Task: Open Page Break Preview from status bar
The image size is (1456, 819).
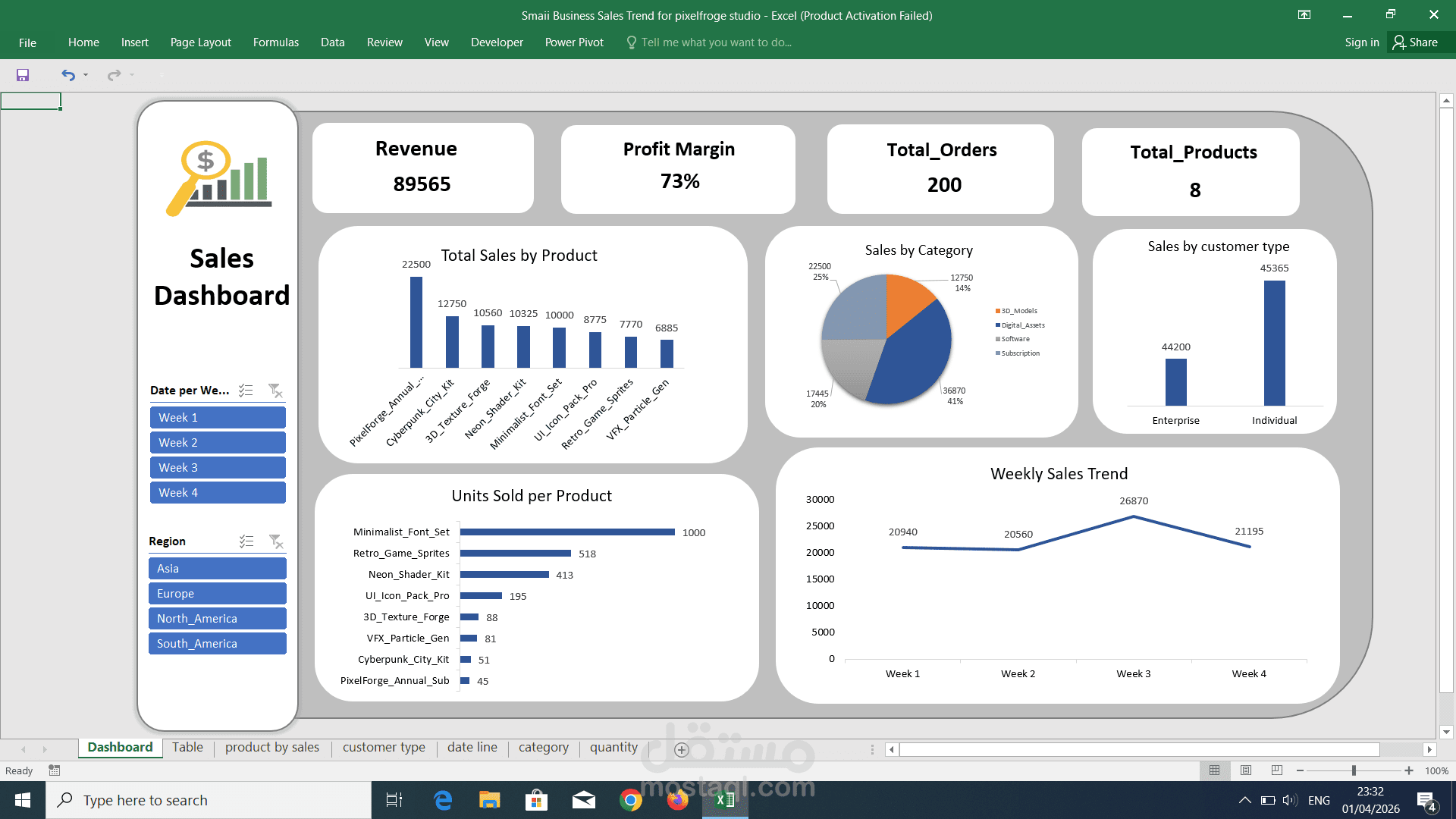Action: [1276, 770]
